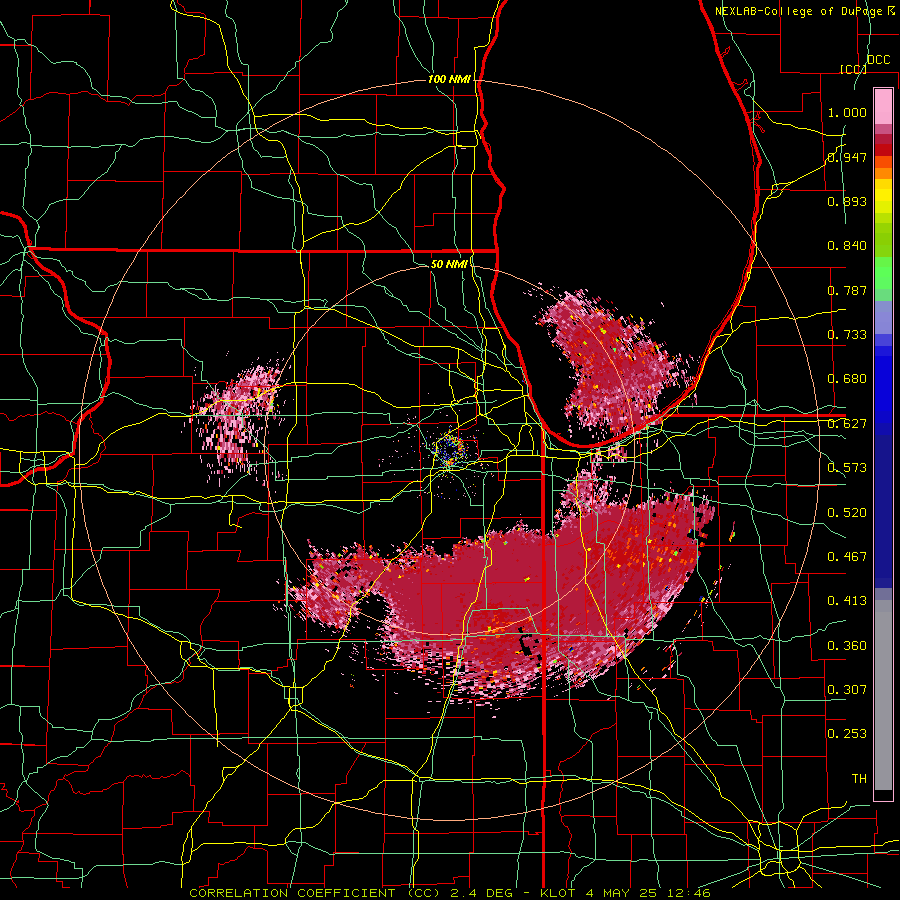Click the 0.467 scale value

(847, 557)
